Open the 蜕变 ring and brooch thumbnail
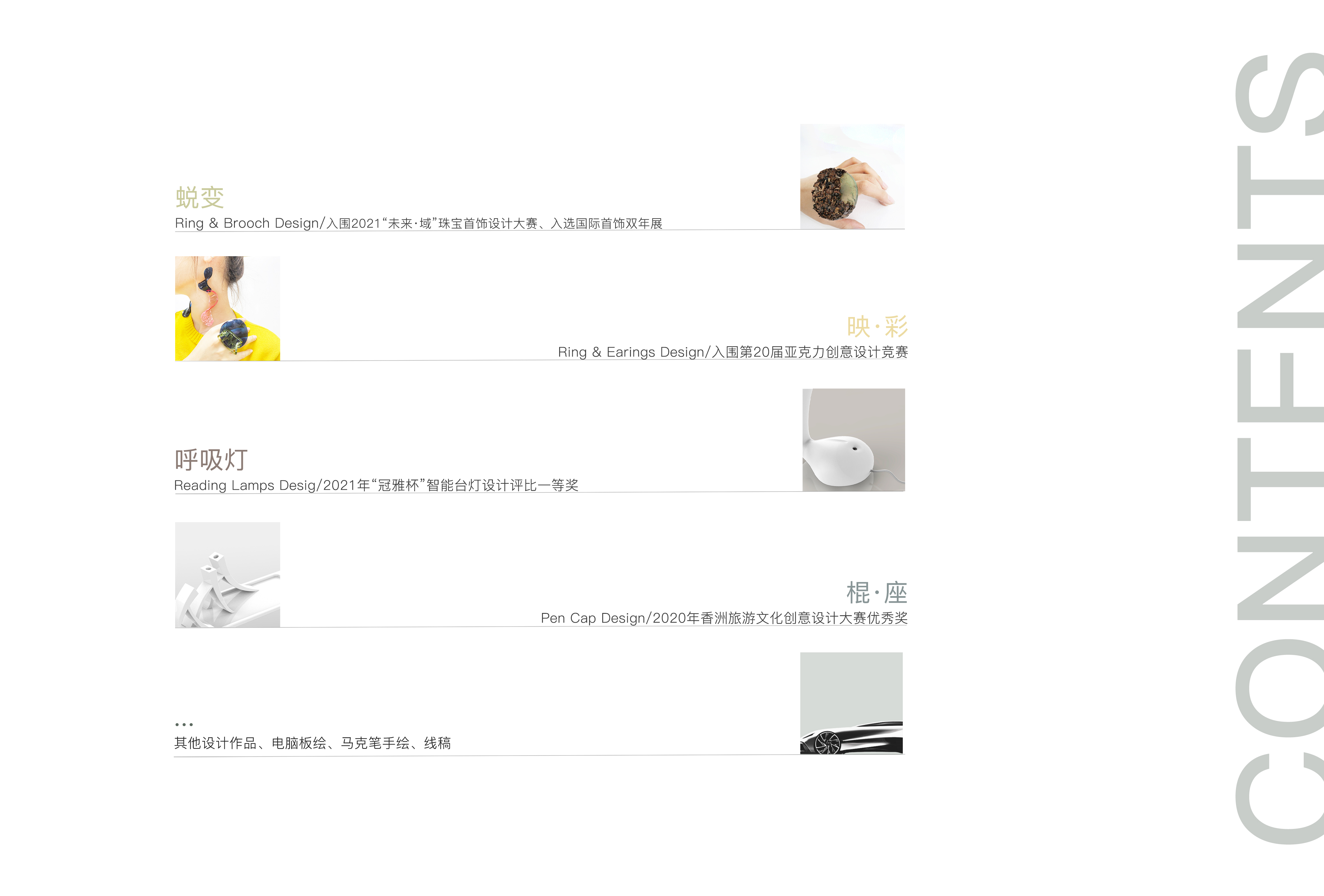The width and height of the screenshot is (1324, 896). point(852,177)
